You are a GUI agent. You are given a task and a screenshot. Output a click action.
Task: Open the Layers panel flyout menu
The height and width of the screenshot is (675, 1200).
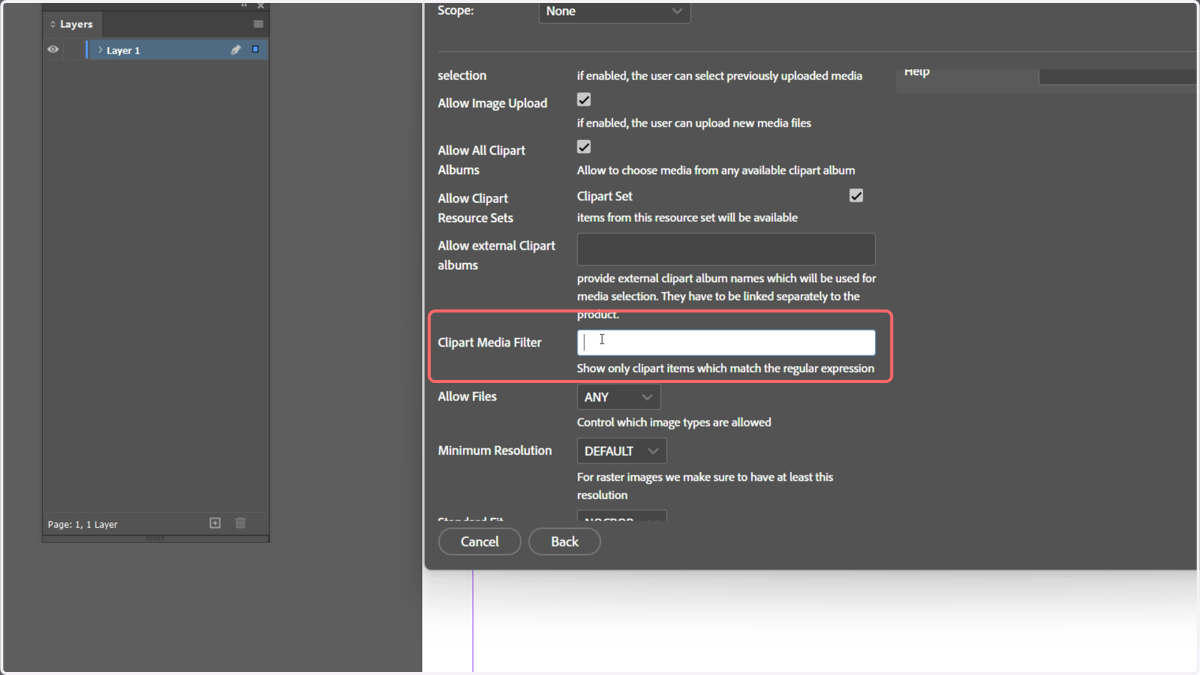258,24
